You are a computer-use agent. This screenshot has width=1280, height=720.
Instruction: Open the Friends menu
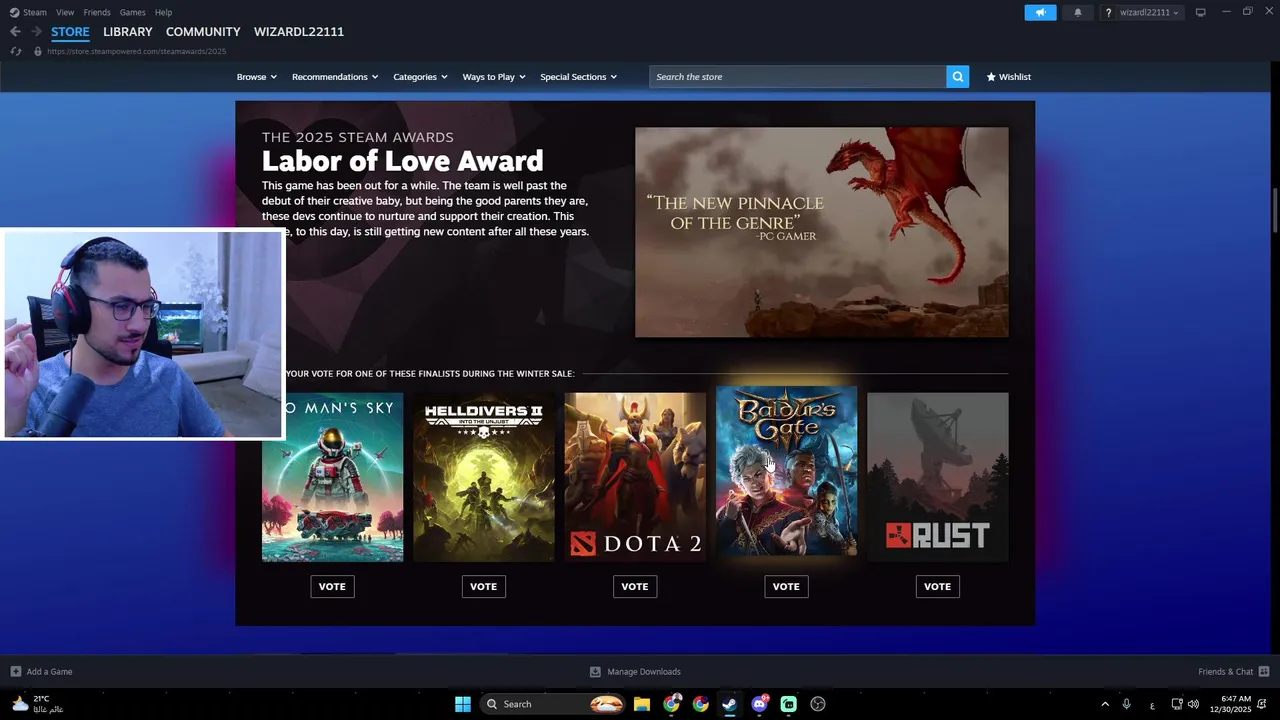click(97, 12)
